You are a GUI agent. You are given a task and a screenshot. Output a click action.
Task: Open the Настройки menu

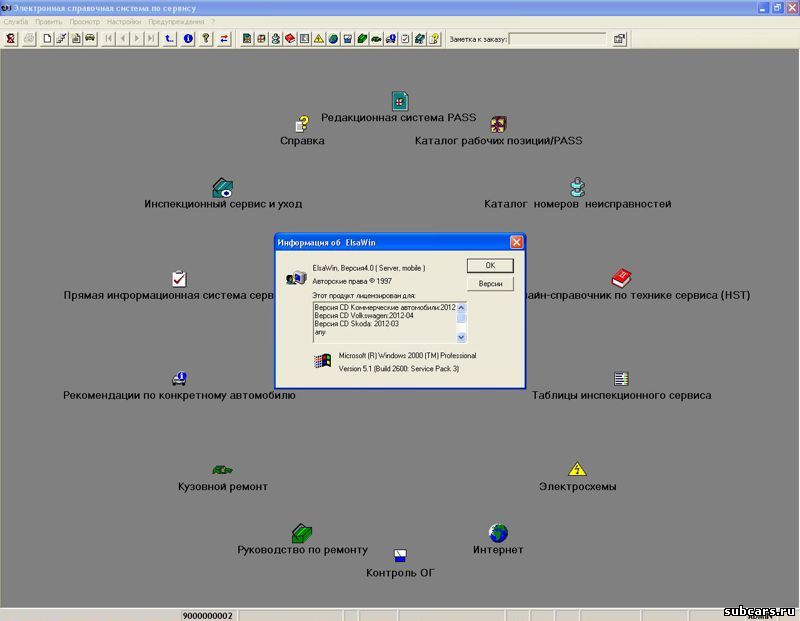click(124, 22)
